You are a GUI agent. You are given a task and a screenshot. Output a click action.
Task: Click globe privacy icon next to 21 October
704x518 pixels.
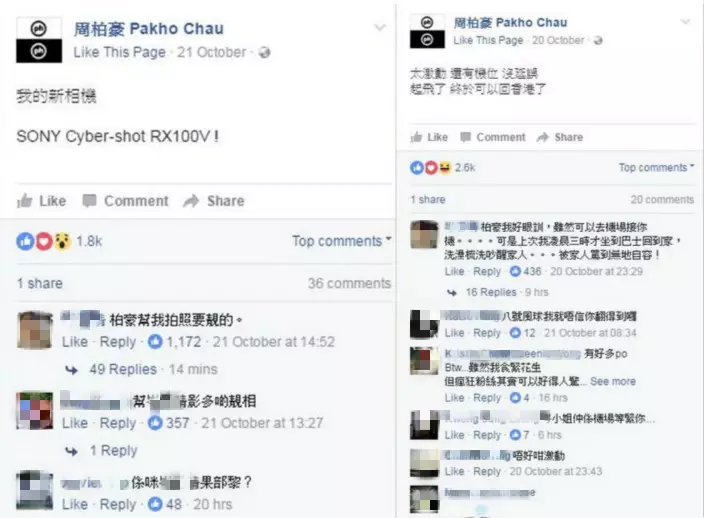coord(265,53)
